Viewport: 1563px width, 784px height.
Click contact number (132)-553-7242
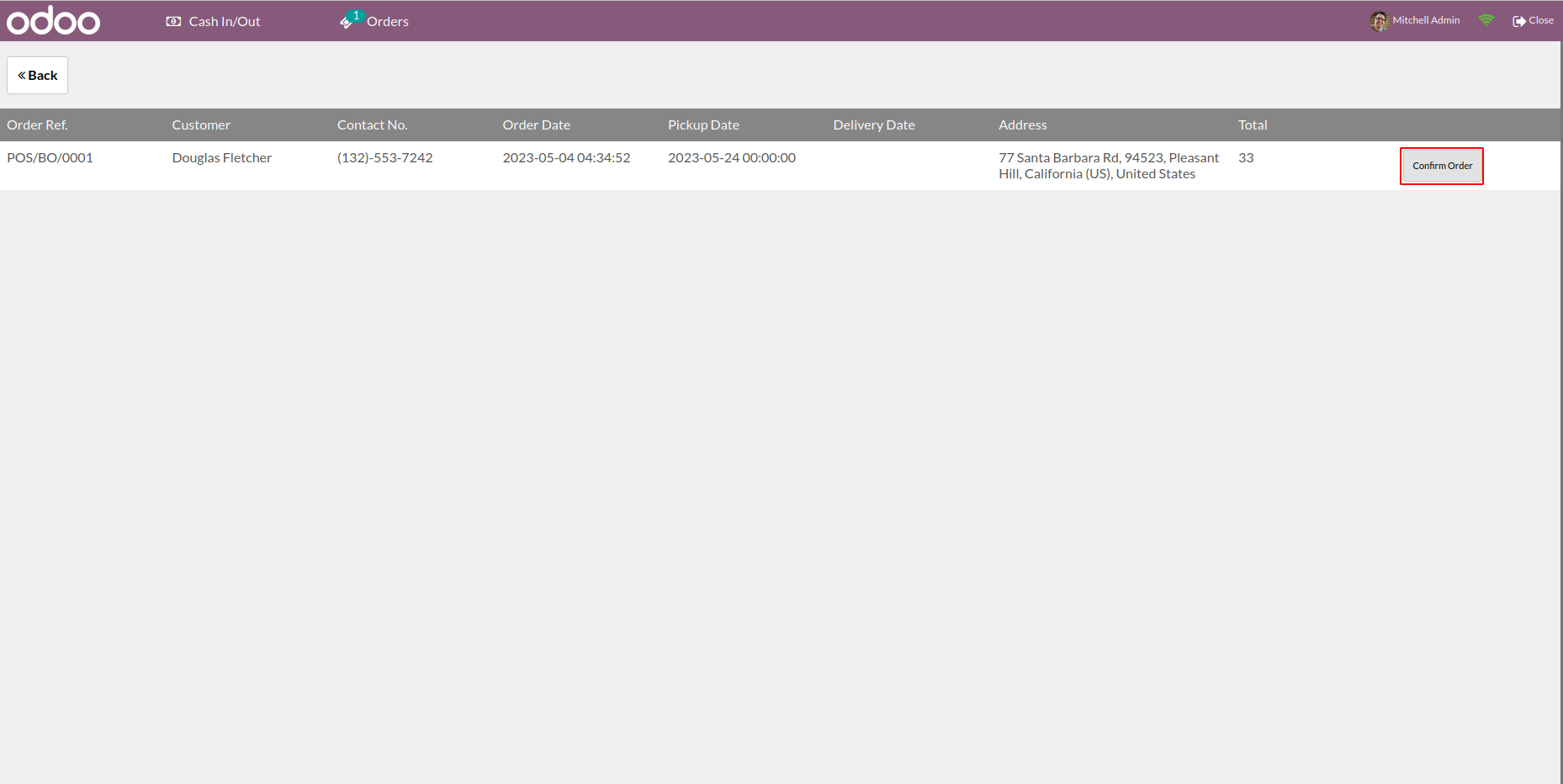[385, 158]
